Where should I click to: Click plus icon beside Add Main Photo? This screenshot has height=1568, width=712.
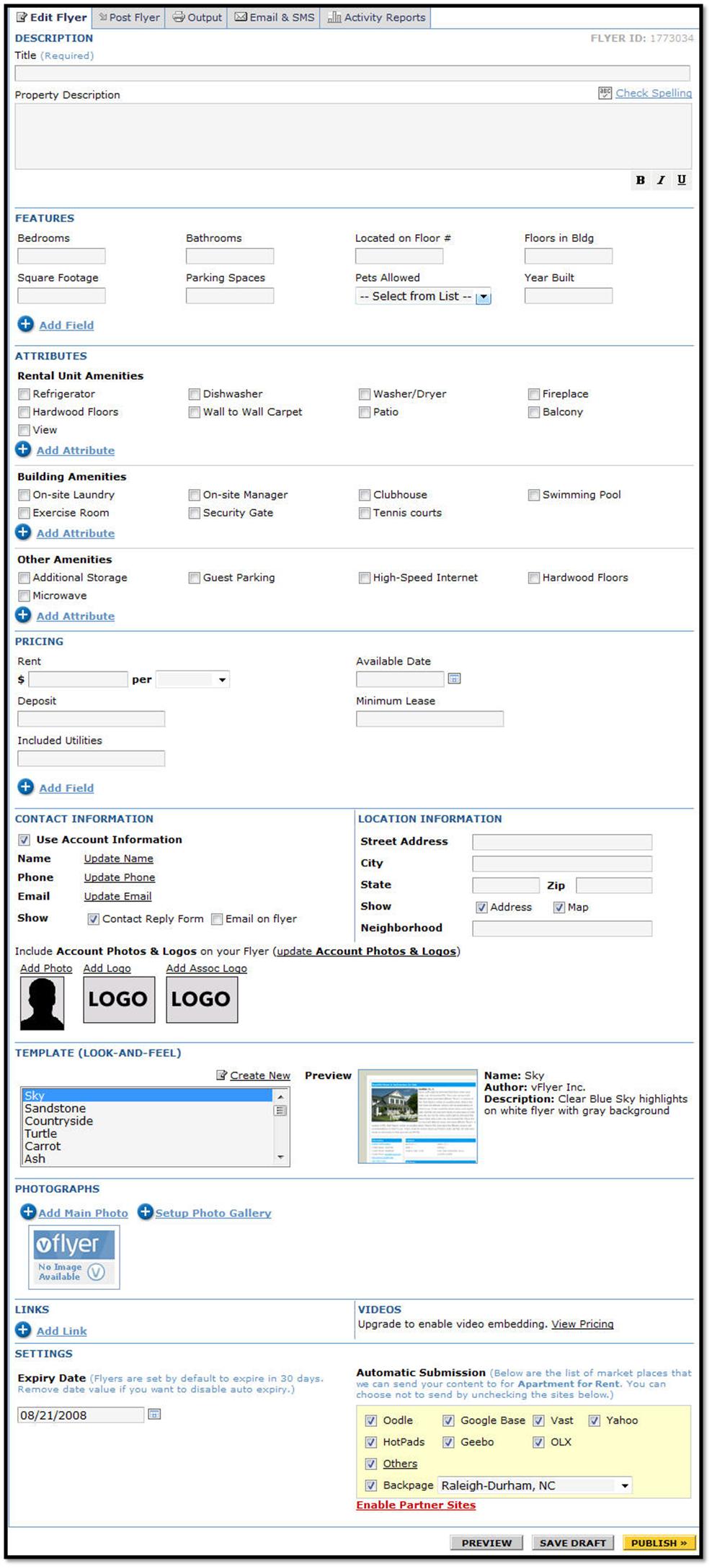click(28, 1211)
